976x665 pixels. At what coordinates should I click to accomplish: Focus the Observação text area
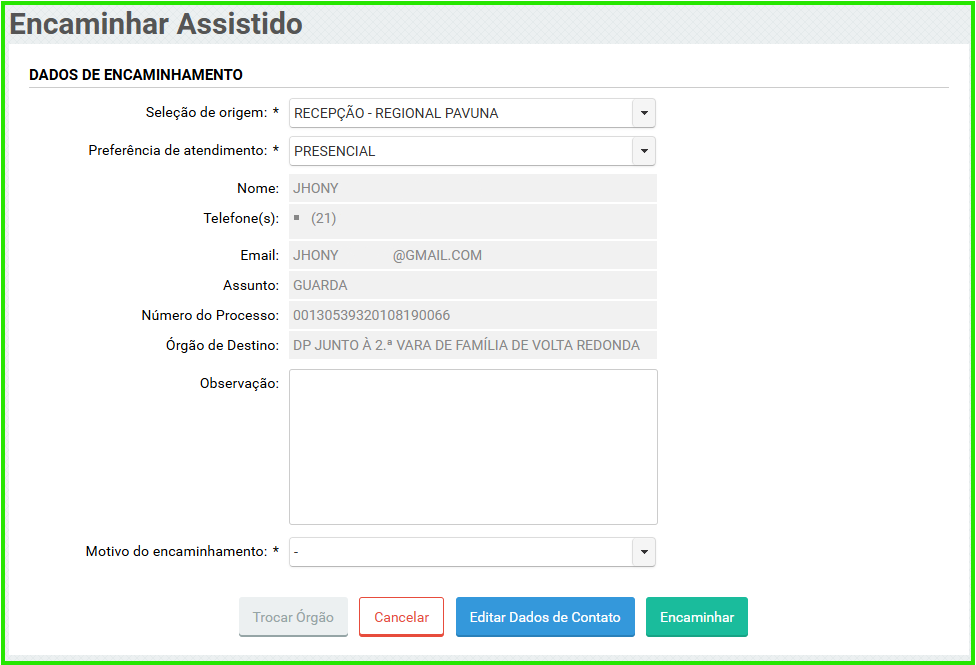point(473,446)
